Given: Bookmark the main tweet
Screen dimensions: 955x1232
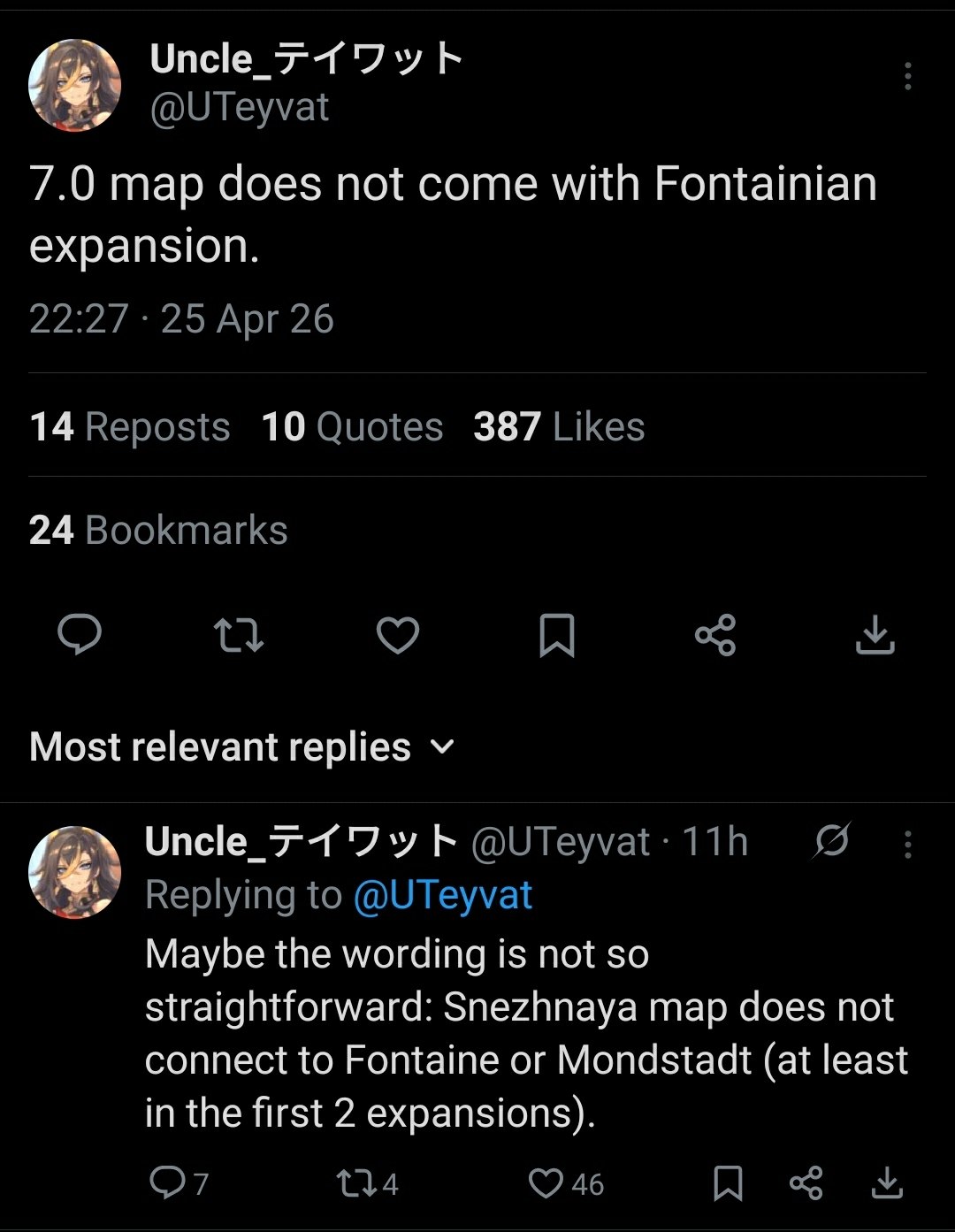Looking at the screenshot, I should pyautogui.click(x=557, y=635).
